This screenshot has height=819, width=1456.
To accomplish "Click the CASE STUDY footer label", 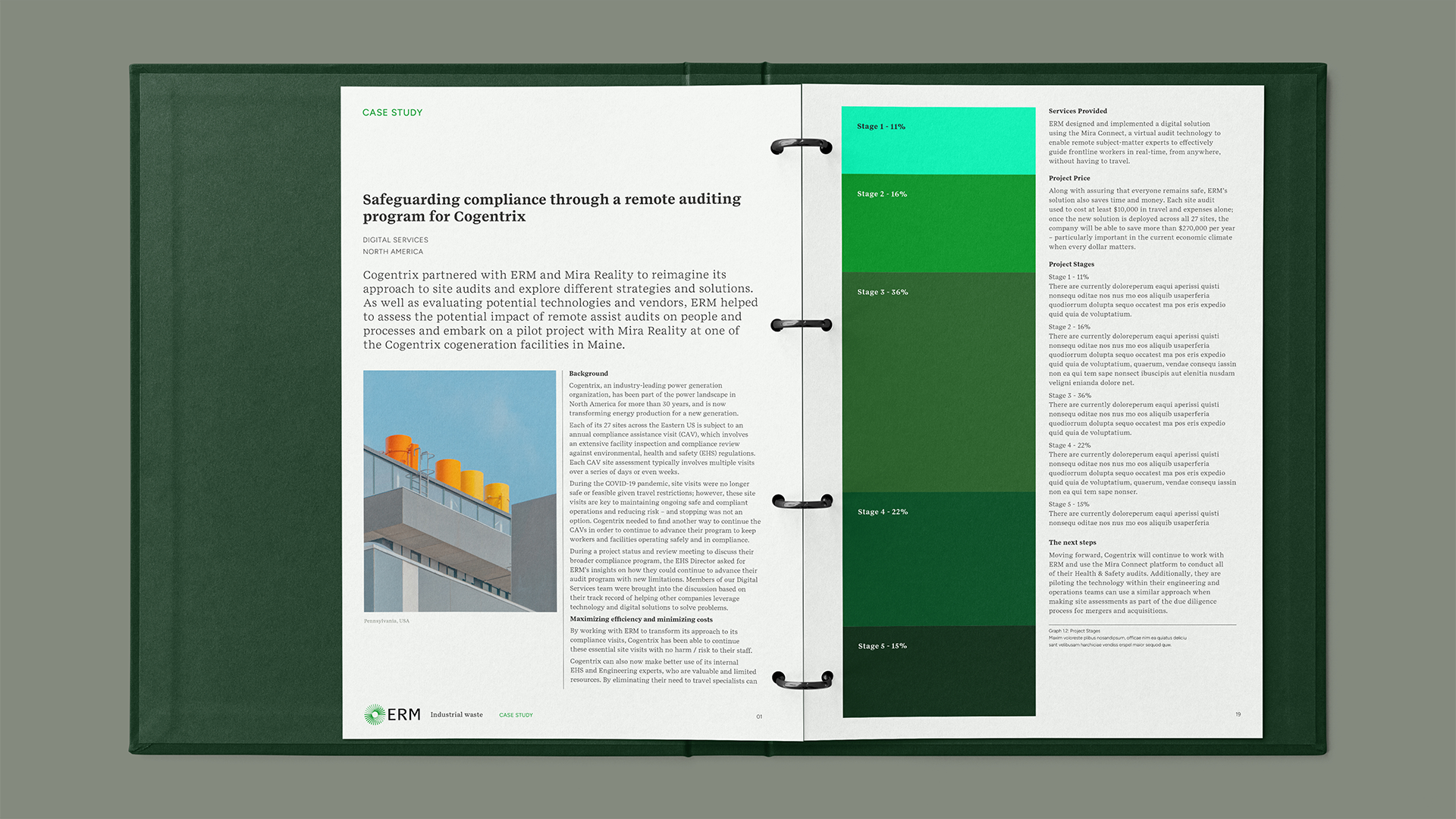I will click(516, 715).
